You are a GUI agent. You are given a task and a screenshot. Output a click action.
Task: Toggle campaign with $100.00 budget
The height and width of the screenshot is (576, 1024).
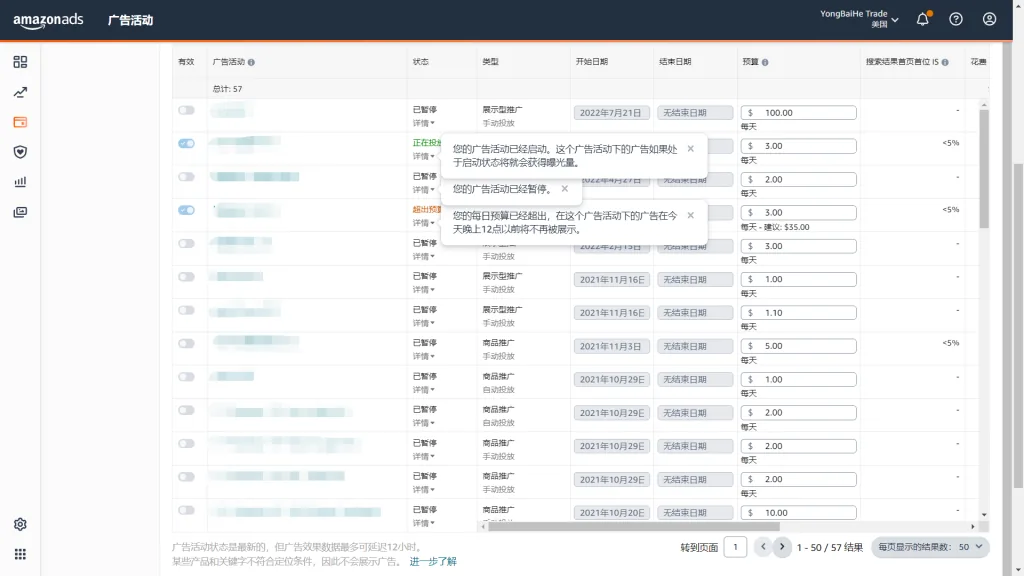coord(186,110)
